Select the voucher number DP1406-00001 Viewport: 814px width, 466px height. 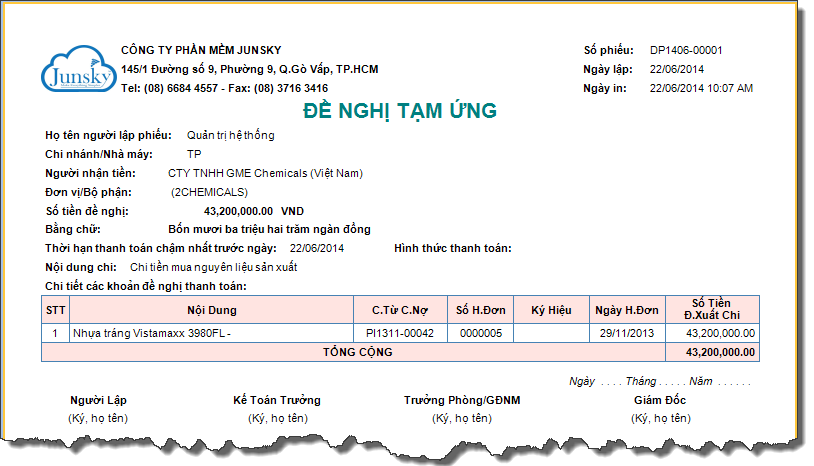(686, 50)
